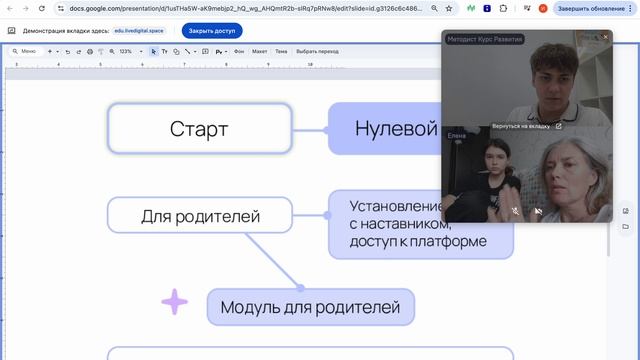The height and width of the screenshot is (360, 640).
Task: Open the Shape insert tool
Action: click(x=176, y=51)
